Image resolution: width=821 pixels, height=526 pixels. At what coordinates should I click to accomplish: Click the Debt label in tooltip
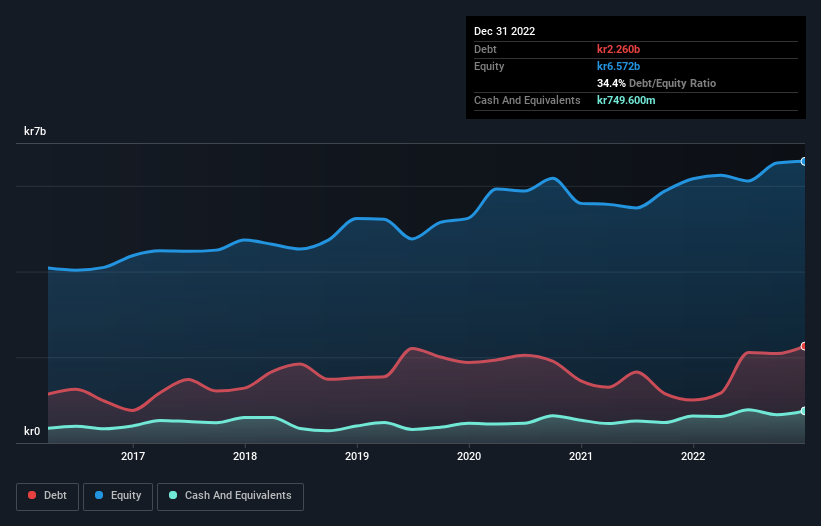point(485,49)
